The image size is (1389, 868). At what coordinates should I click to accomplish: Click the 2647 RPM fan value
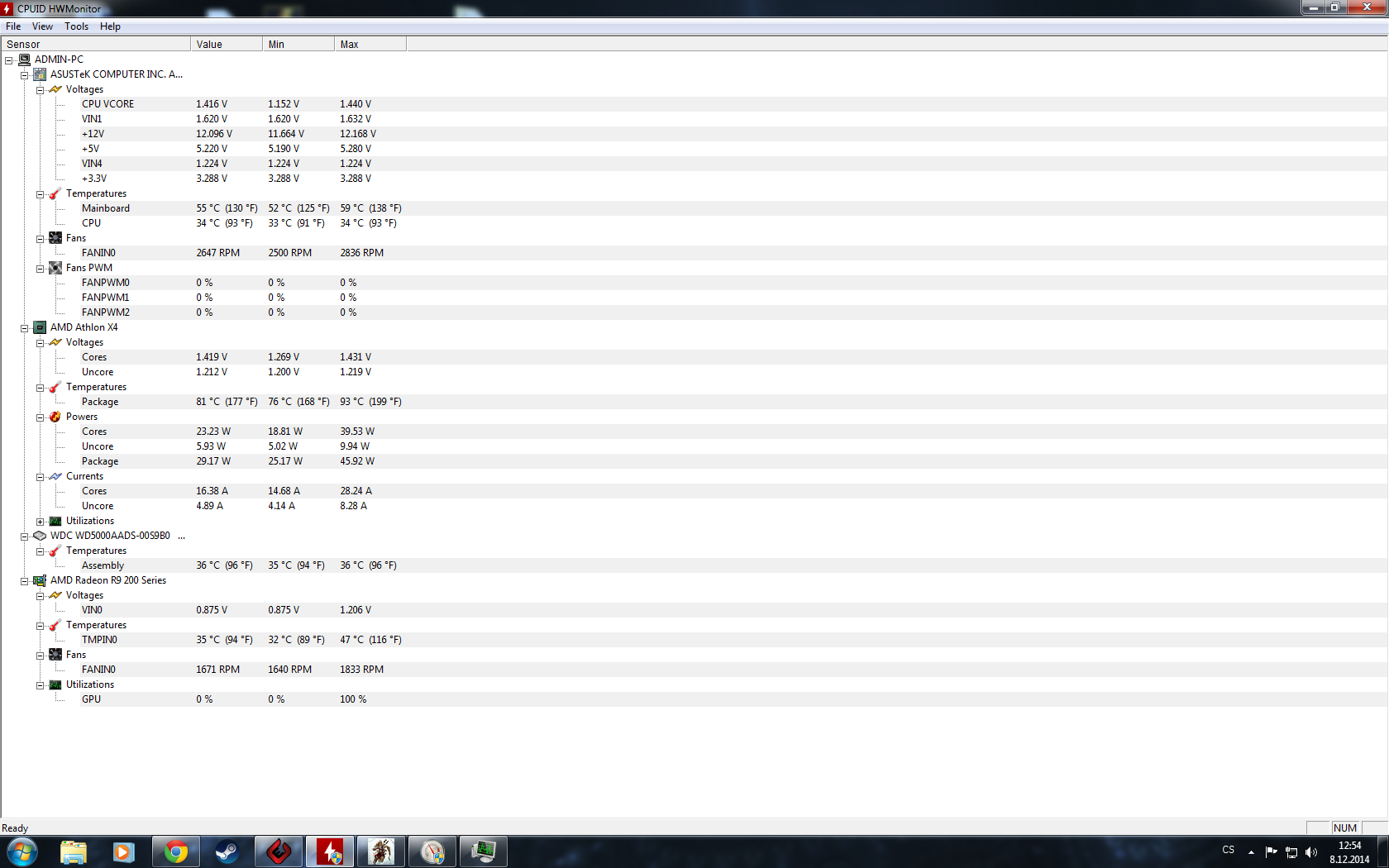[218, 253]
